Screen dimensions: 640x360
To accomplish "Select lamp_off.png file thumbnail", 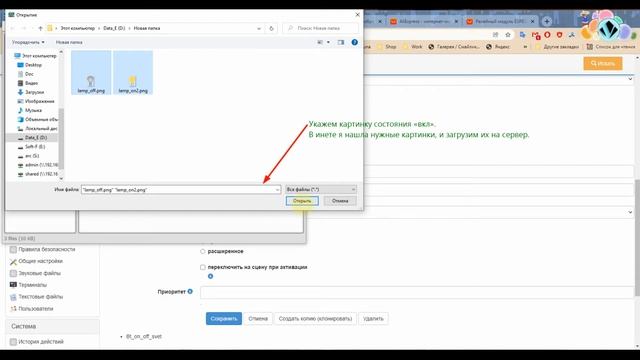I will [x=91, y=73].
